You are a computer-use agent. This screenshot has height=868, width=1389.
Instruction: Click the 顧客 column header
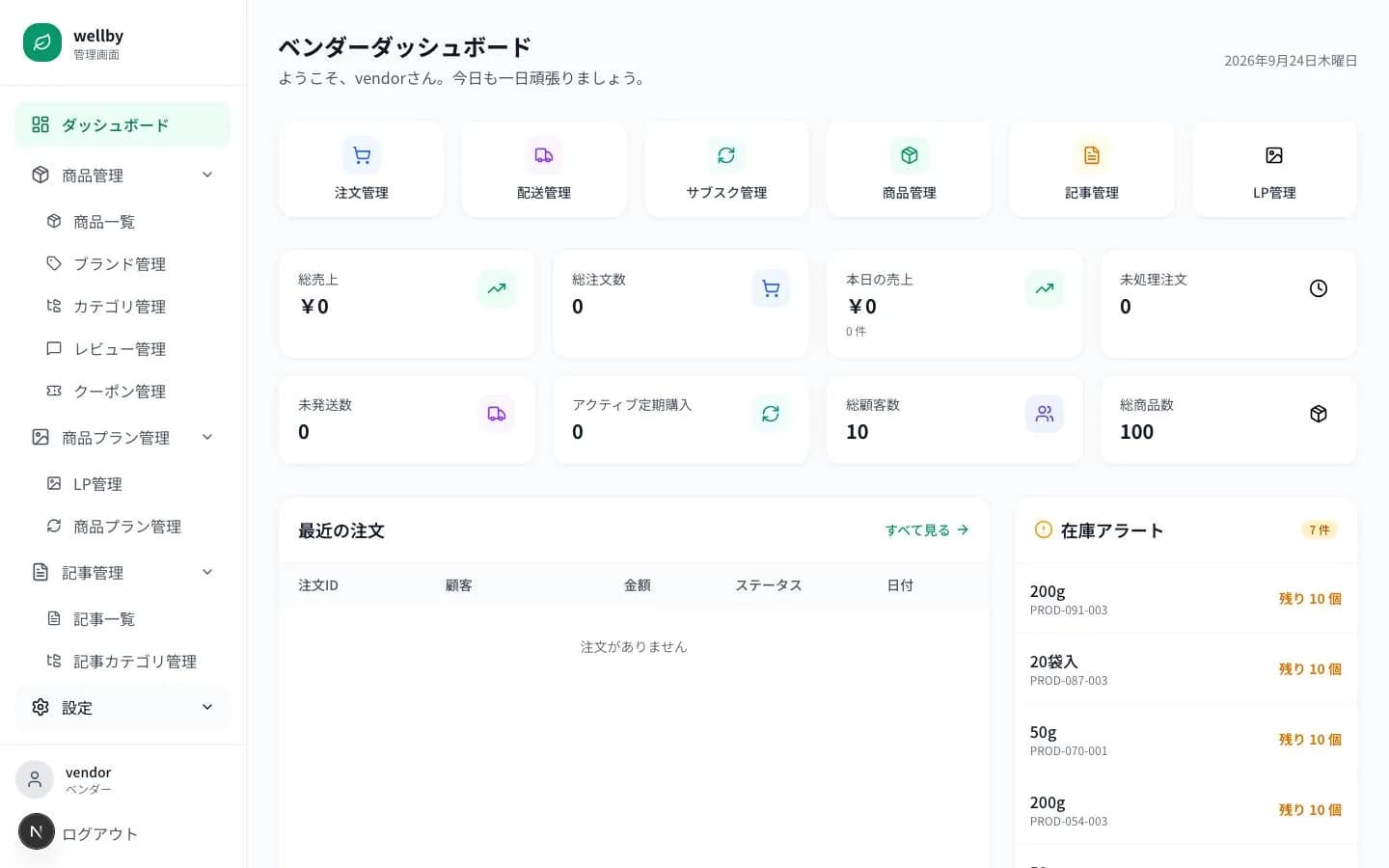point(458,585)
